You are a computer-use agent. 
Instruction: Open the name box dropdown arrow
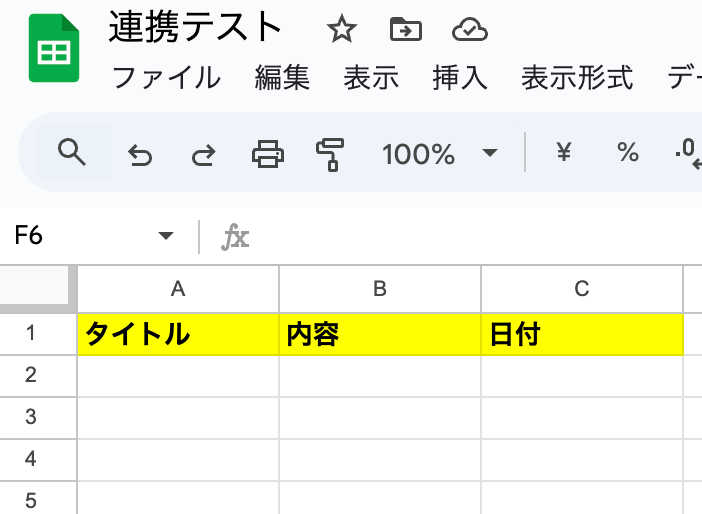point(166,236)
